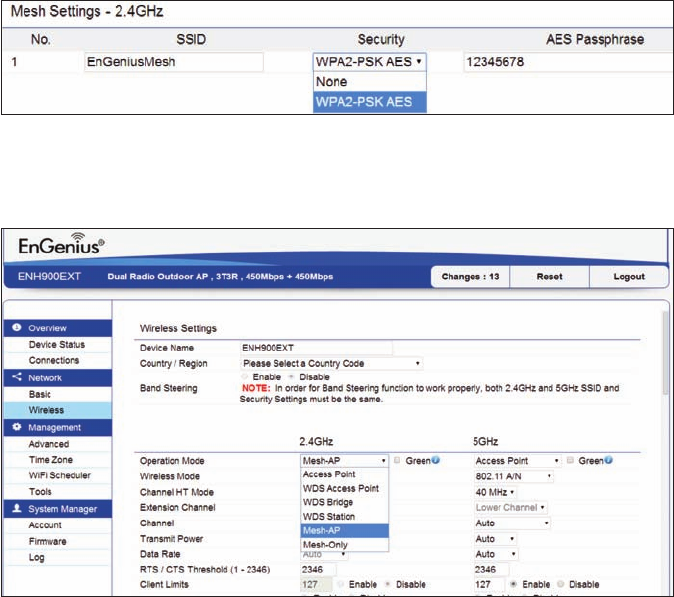Viewport: 674px width, 597px height.
Task: Open the Country / Region dropdown
Action: (x=331, y=363)
